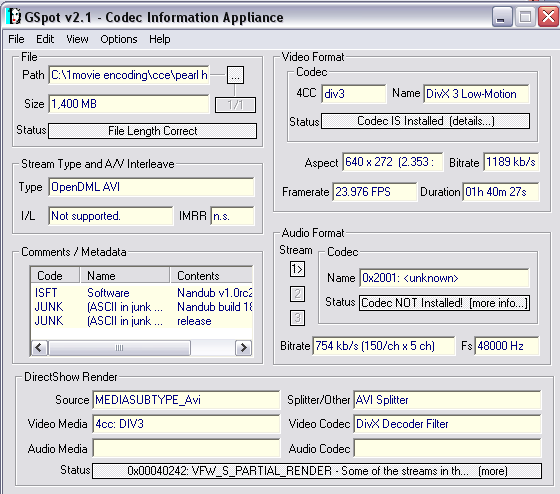Viewport: 560px width, 494px height.
Task: Click the video Bitrate field 1189 kb/s
Action: click(x=511, y=162)
